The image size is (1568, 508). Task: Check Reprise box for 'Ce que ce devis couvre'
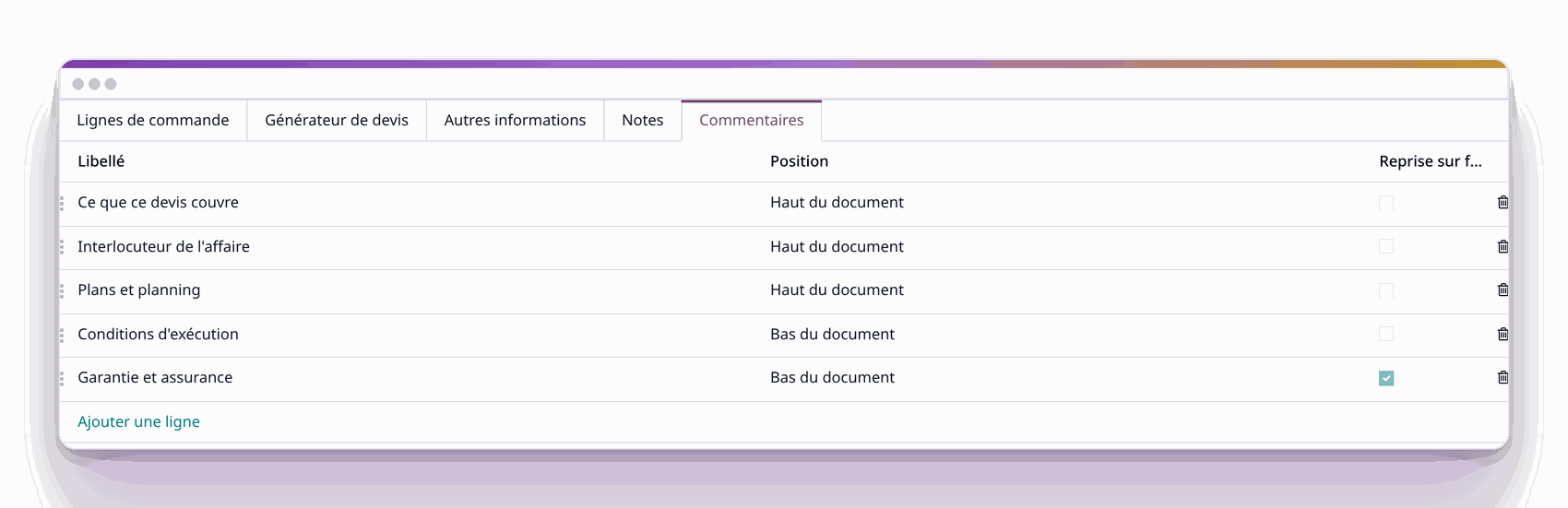point(1386,203)
